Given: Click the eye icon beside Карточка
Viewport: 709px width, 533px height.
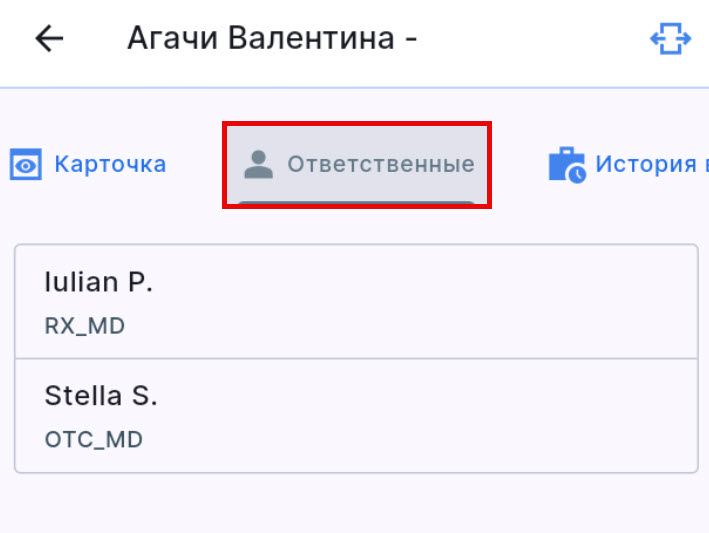Looking at the screenshot, I should [x=26, y=165].
